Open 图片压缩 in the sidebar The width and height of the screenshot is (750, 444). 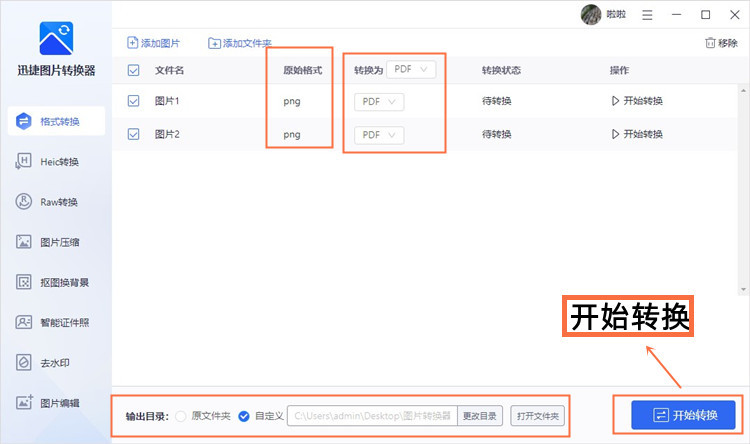(x=56, y=242)
